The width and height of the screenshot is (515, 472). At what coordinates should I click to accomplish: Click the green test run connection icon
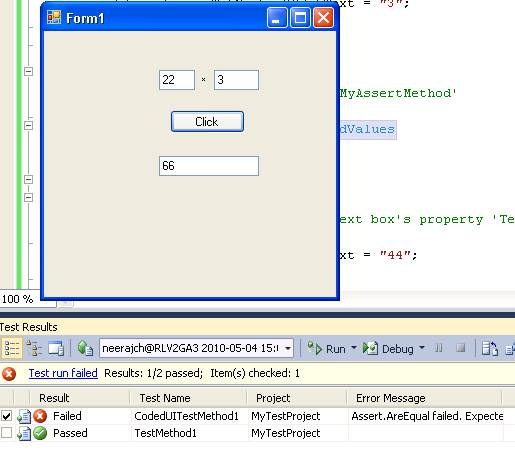pyautogui.click(x=85, y=349)
